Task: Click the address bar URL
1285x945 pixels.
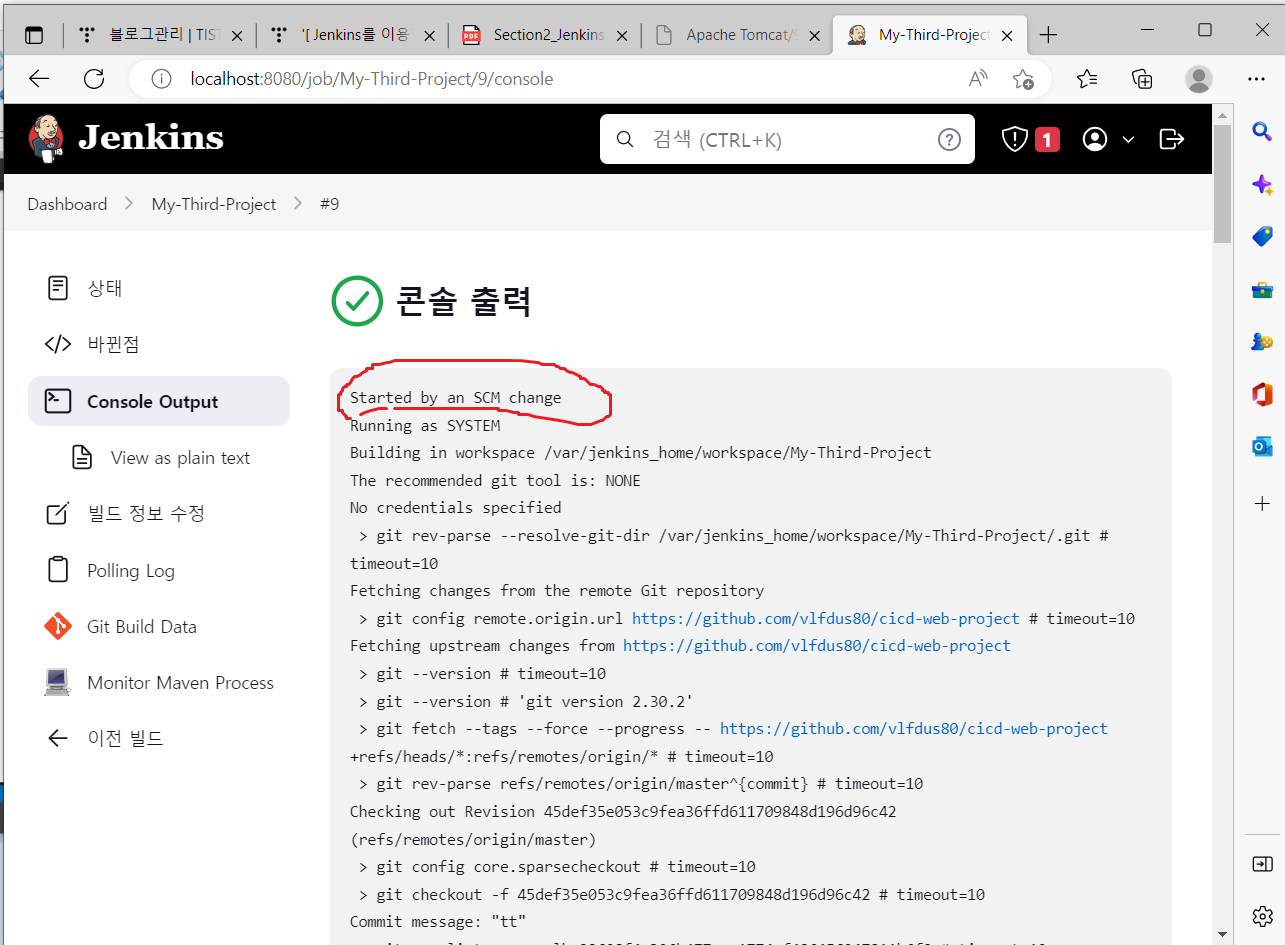Action: 372,79
